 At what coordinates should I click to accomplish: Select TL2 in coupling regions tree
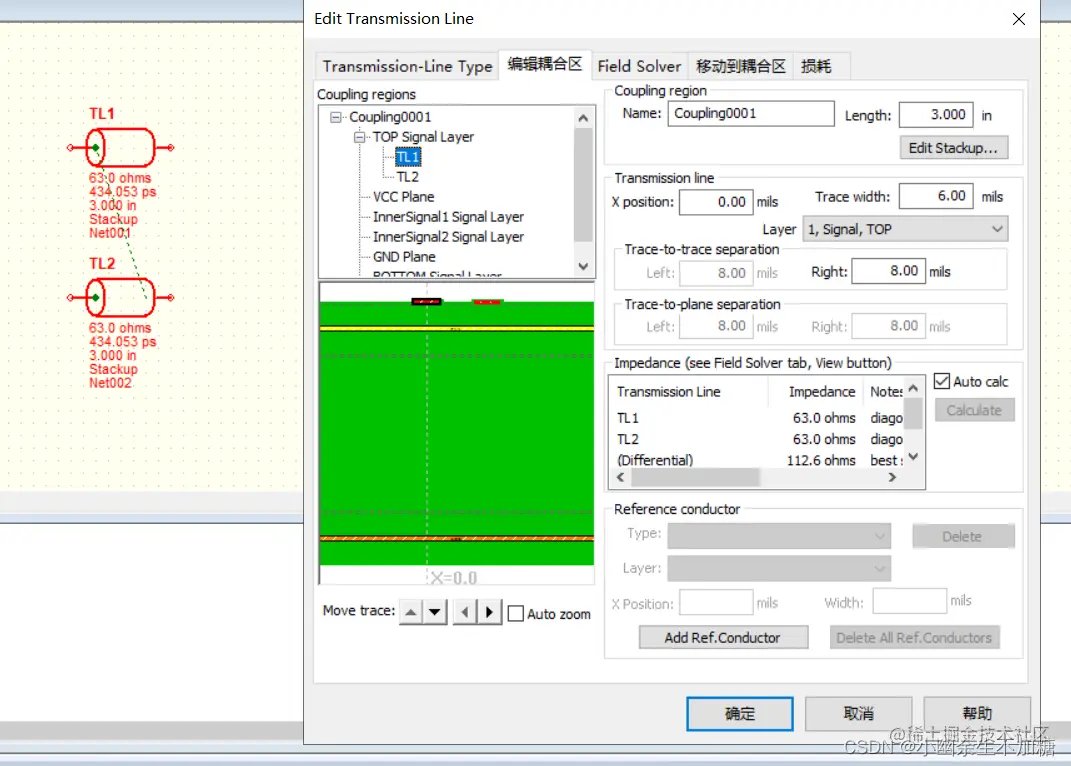pyautogui.click(x=408, y=177)
